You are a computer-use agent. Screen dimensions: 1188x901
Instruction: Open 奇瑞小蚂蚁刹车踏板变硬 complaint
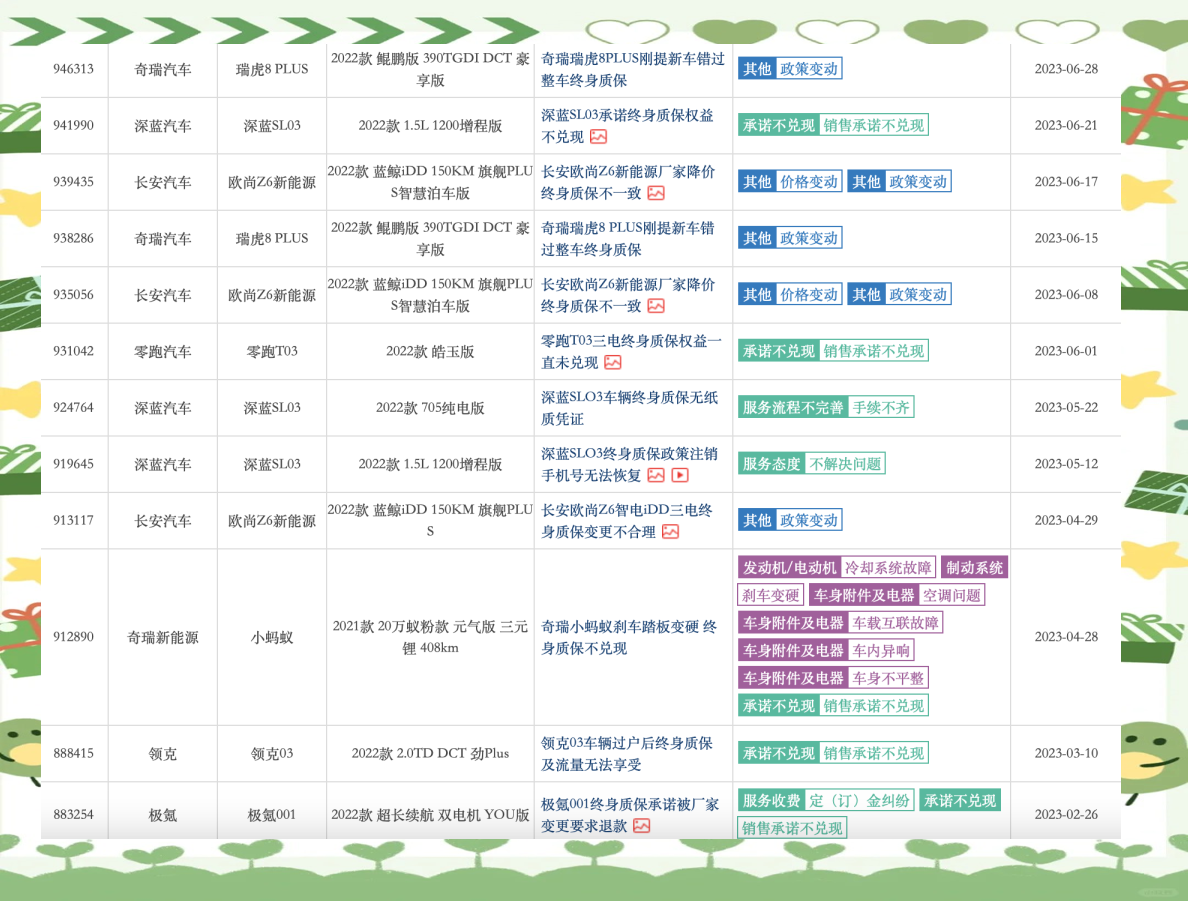[x=629, y=637]
